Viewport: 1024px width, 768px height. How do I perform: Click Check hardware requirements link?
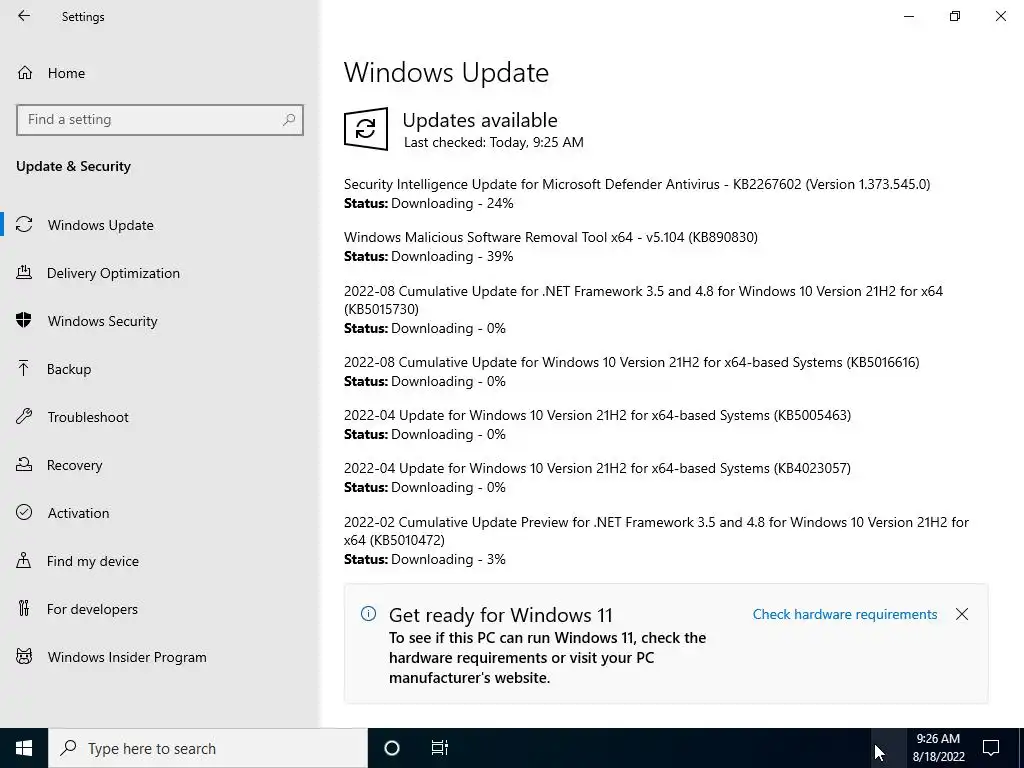click(844, 614)
